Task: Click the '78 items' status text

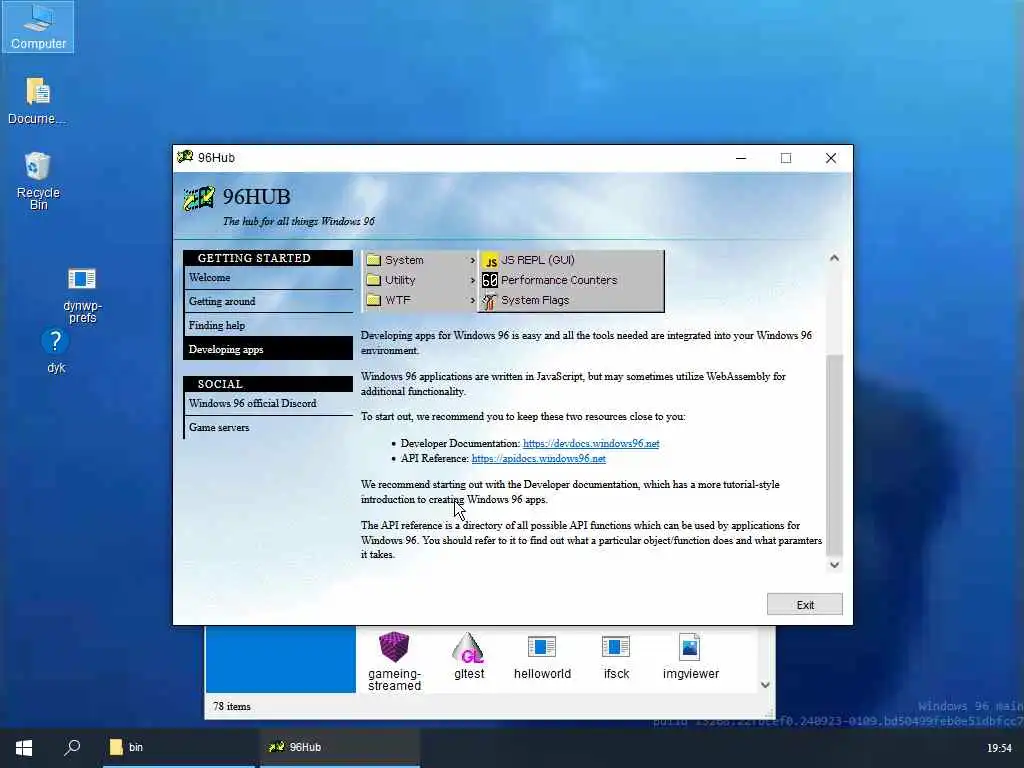Action: click(231, 707)
